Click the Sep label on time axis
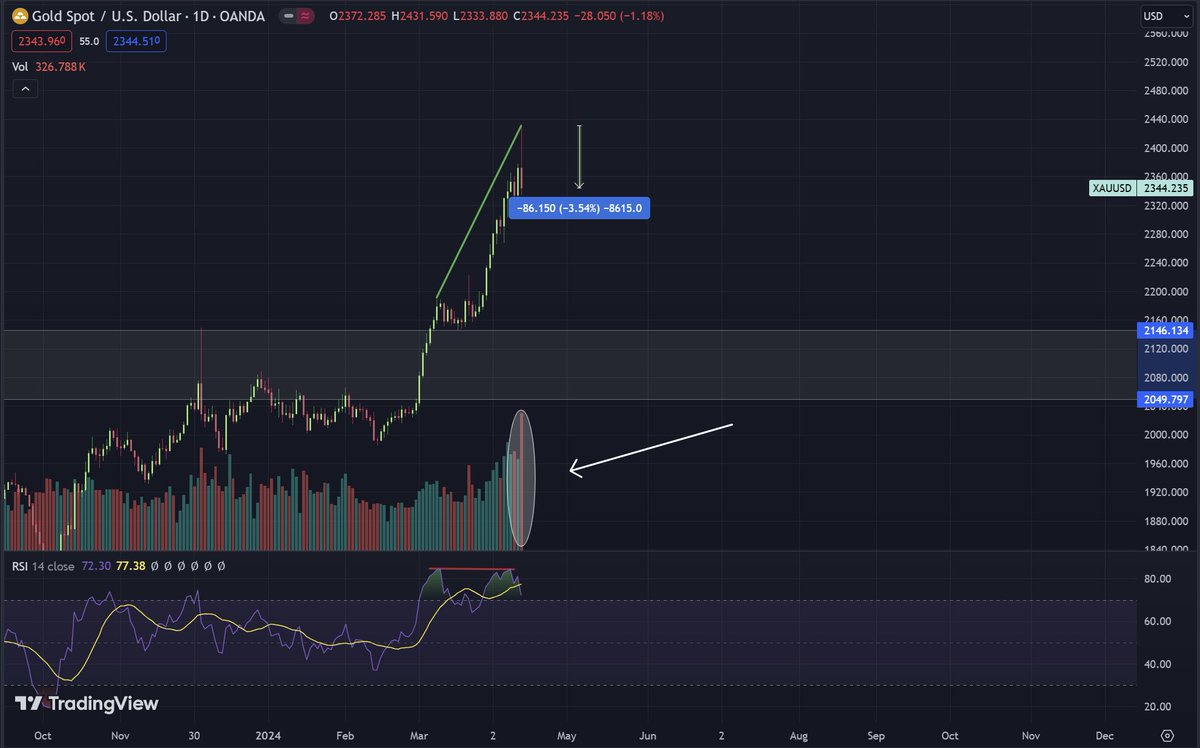This screenshot has width=1200, height=748. point(876,735)
